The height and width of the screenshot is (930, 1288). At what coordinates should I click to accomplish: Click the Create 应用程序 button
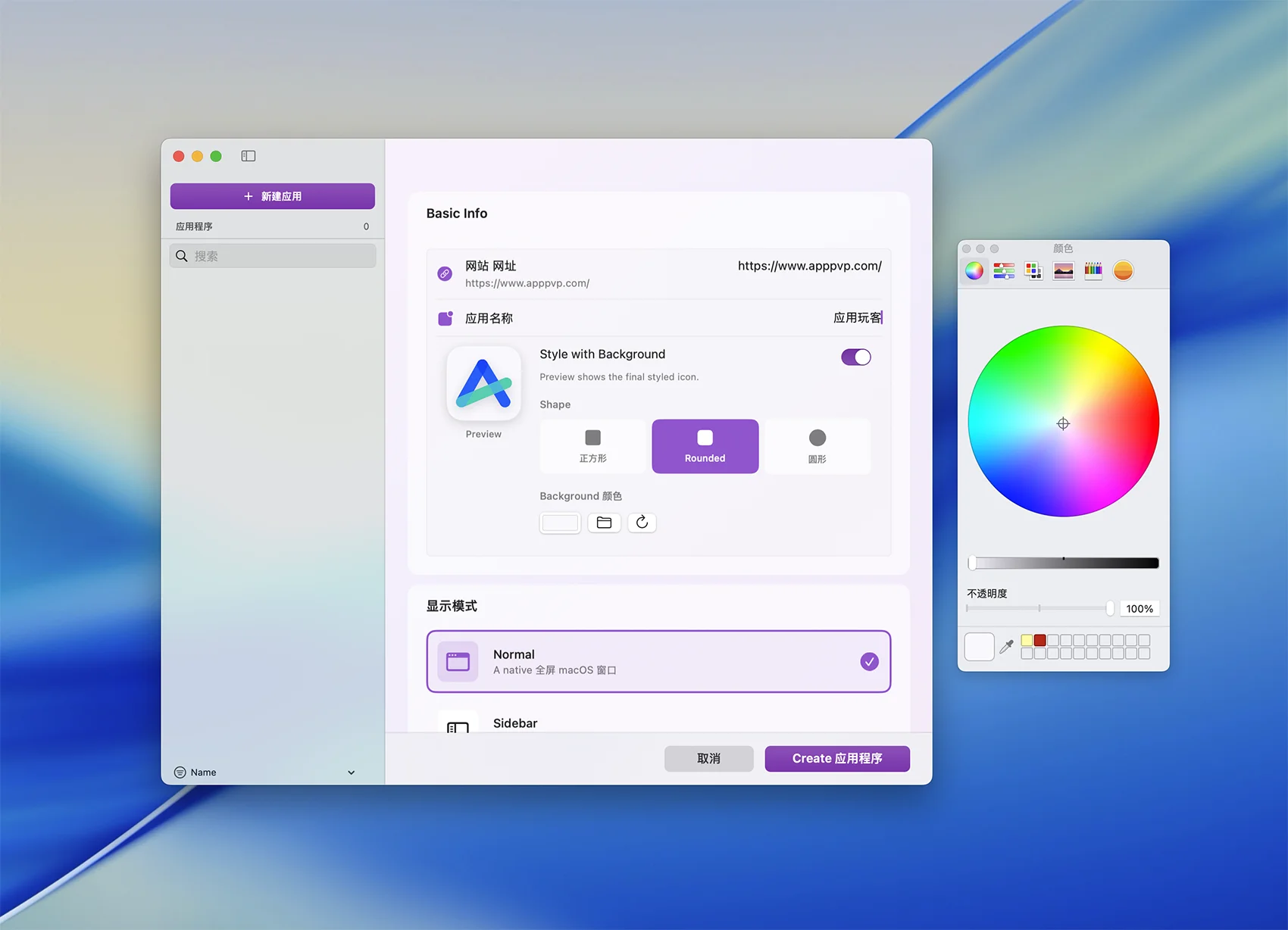[x=836, y=758]
